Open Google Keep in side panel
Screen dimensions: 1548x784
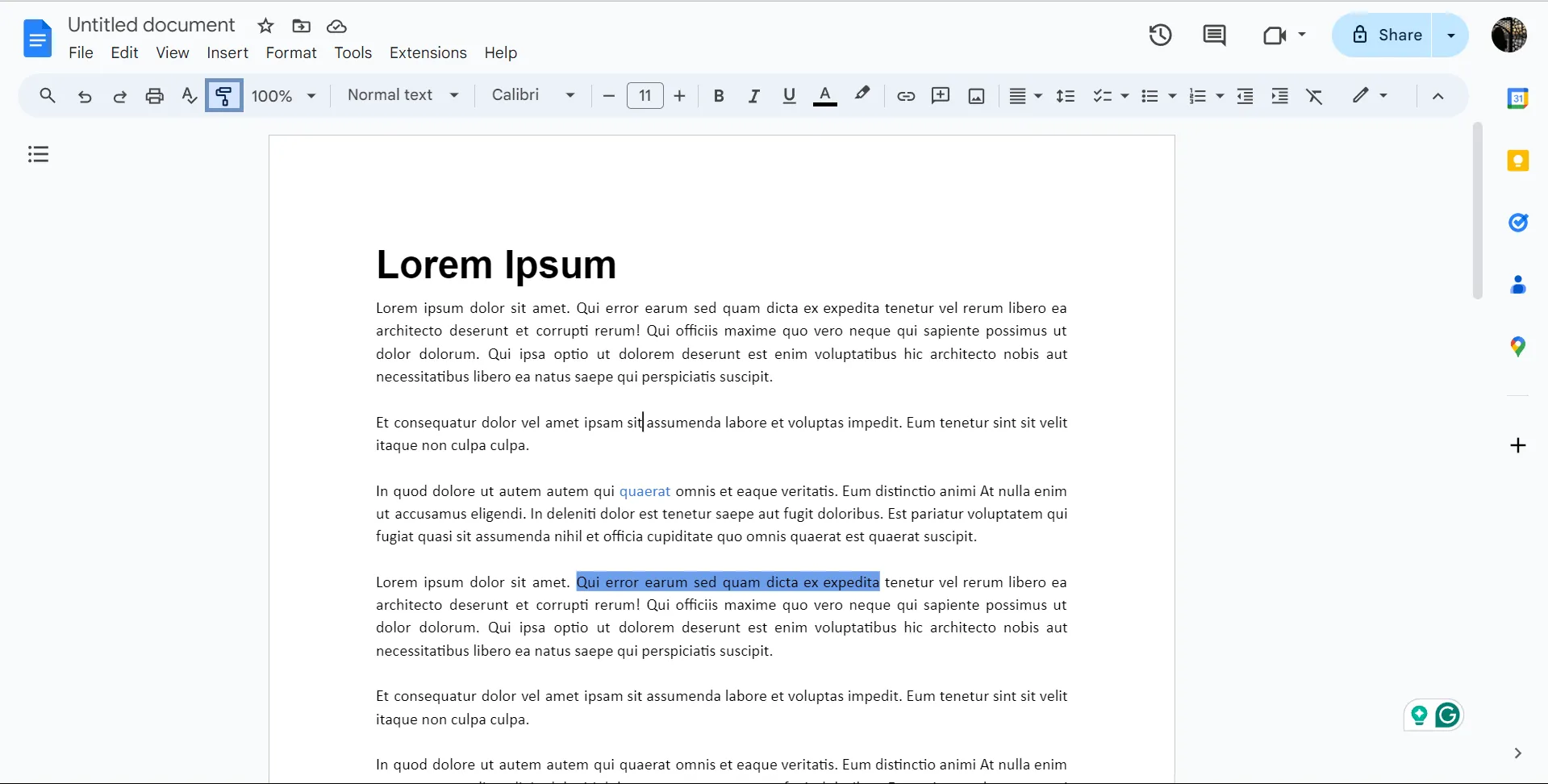click(x=1518, y=161)
